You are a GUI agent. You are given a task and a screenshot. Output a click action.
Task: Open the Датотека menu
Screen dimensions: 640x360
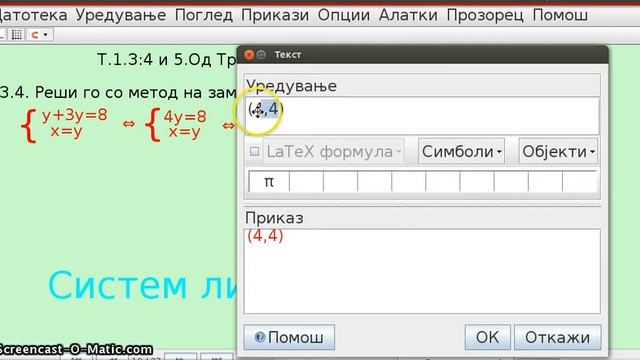pyautogui.click(x=33, y=15)
